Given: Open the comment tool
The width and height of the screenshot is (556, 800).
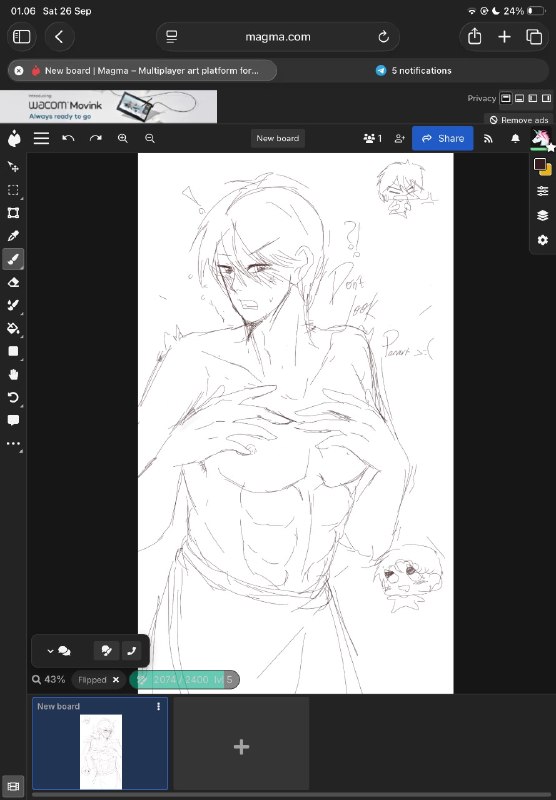Looking at the screenshot, I should point(13,420).
